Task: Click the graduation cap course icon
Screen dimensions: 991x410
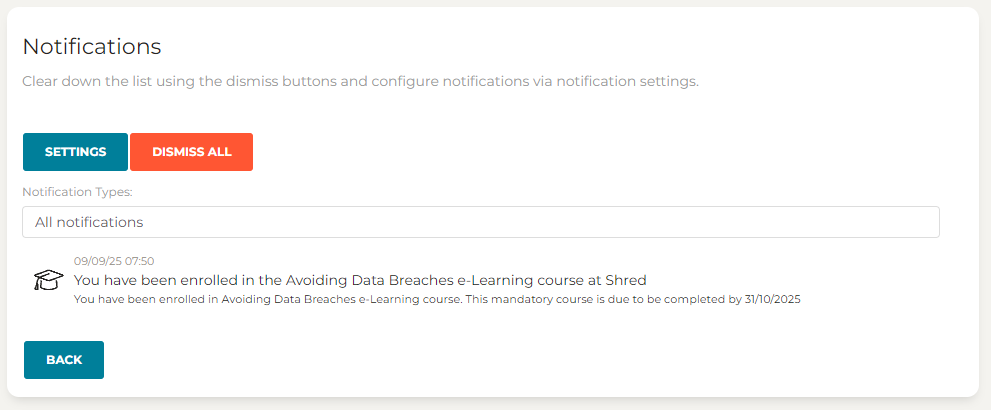Action: pyautogui.click(x=48, y=280)
